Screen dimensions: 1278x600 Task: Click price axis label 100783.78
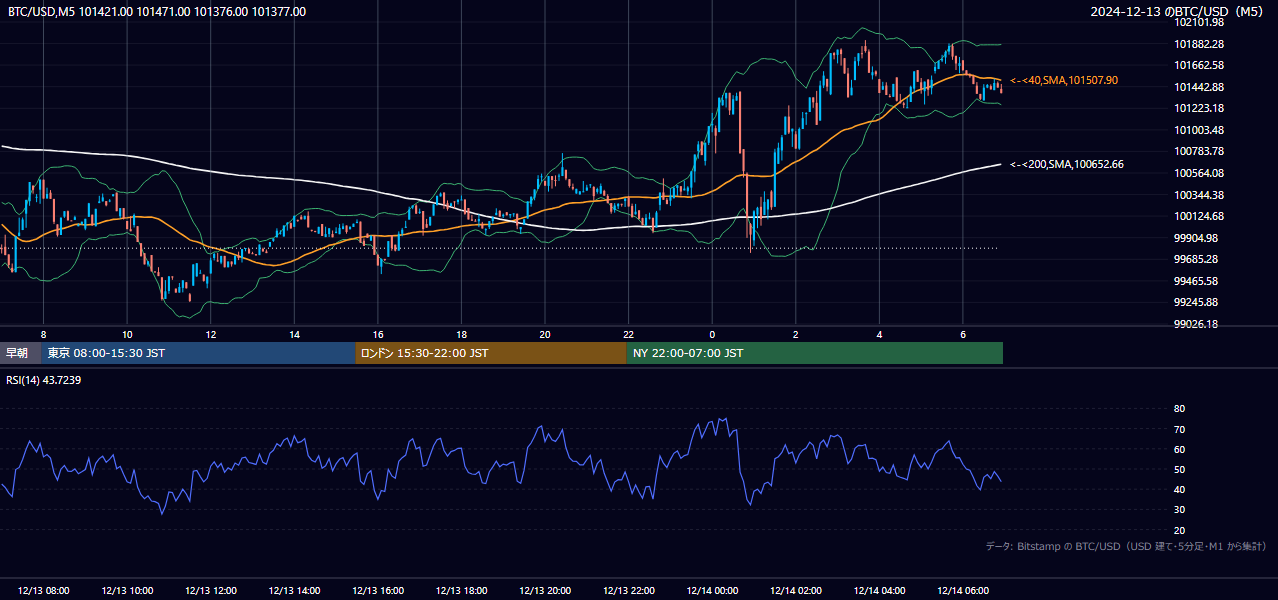(1200, 151)
